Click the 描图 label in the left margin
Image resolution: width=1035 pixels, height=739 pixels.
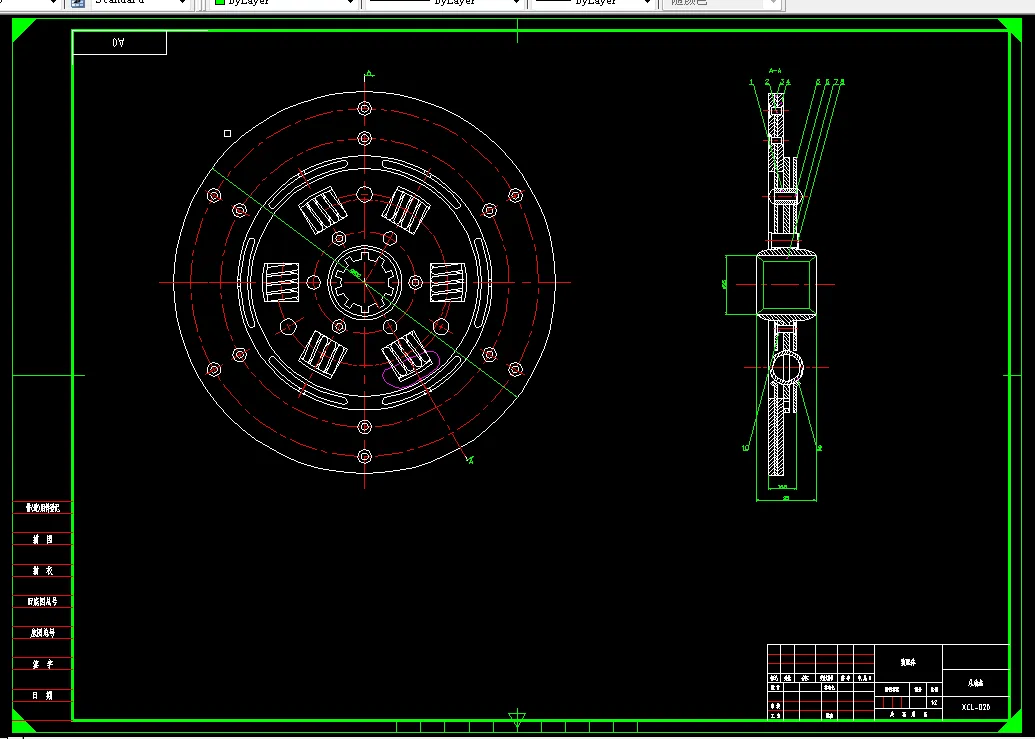point(43,540)
